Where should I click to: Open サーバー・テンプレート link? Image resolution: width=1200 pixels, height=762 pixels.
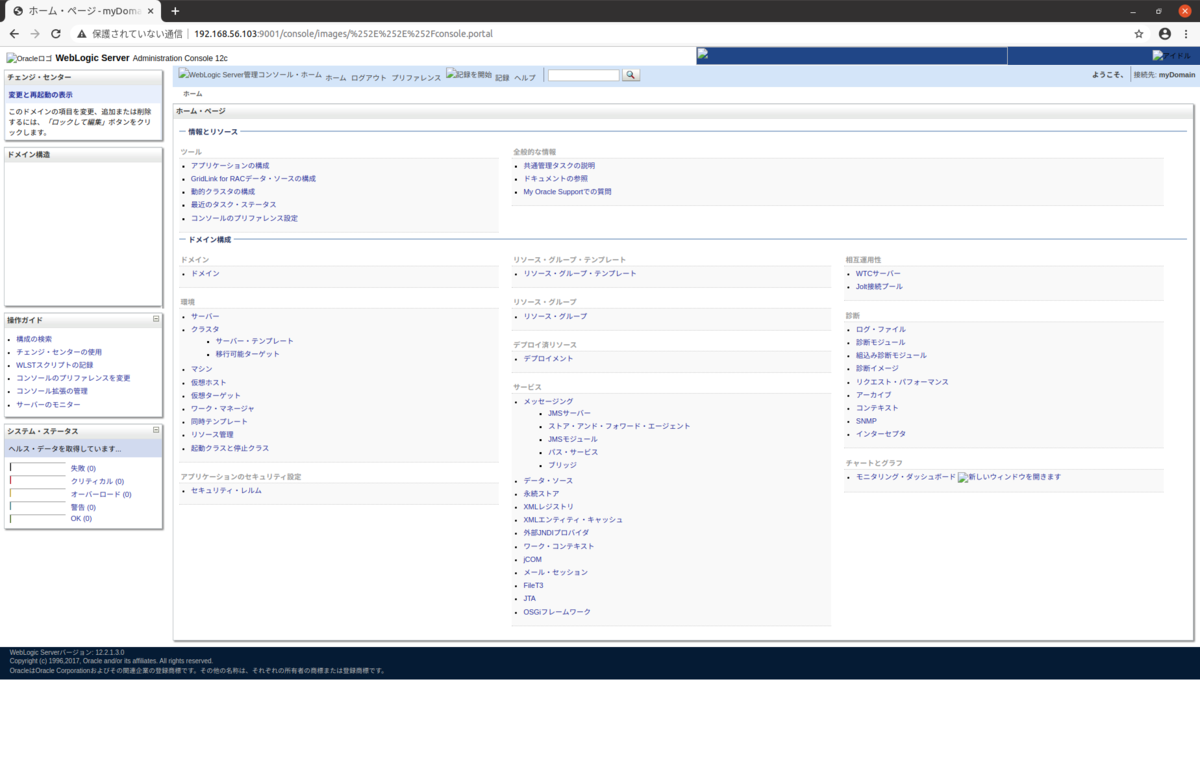(255, 341)
